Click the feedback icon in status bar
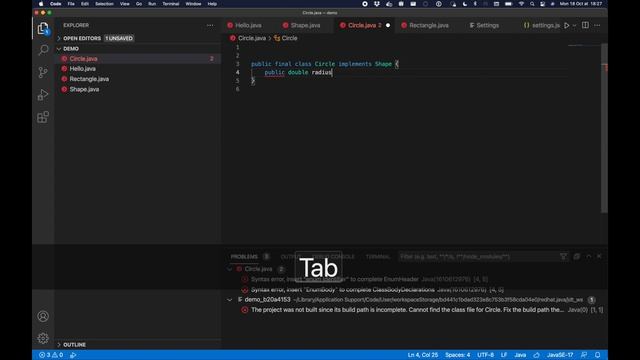The width and height of the screenshot is (640, 360). click(584, 355)
